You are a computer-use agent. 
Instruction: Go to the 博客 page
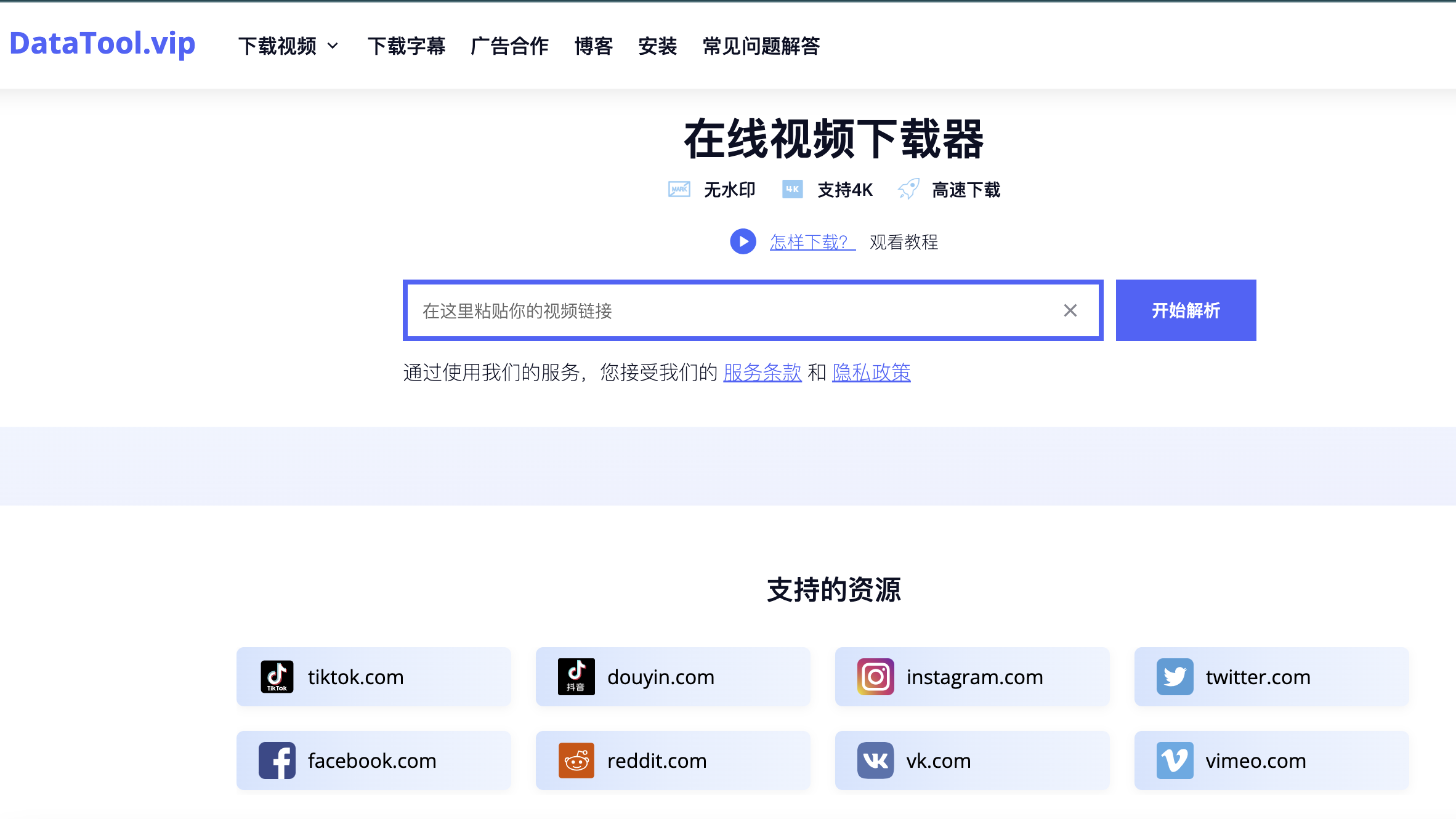point(593,46)
